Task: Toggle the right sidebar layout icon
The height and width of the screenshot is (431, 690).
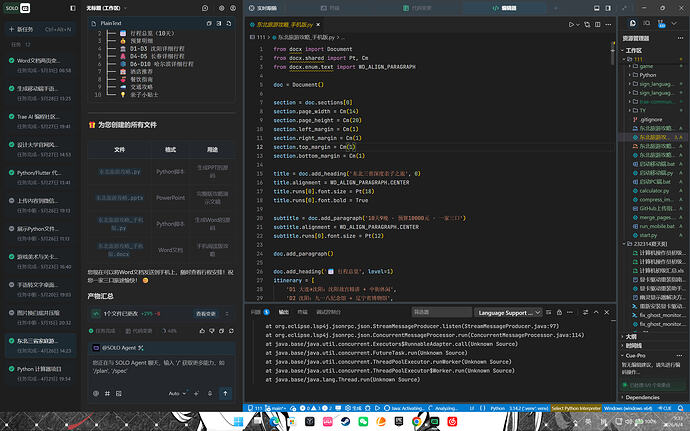Action: coord(608,8)
